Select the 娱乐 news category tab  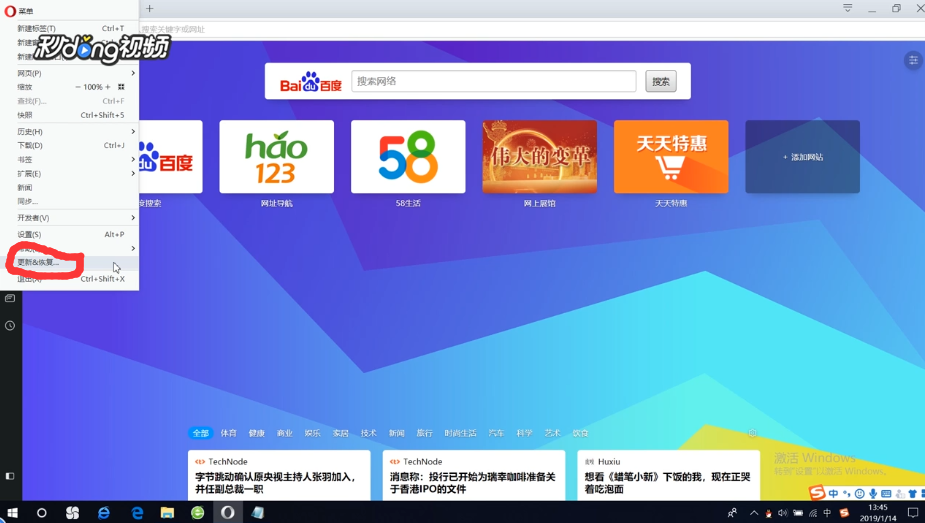[x=313, y=433]
